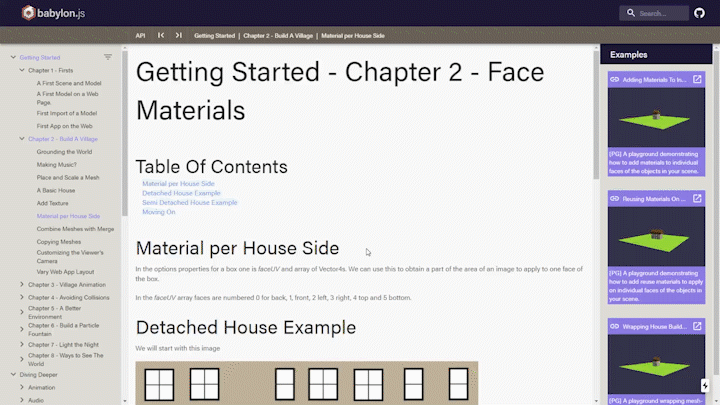Click Material per House Side breadcrumb
Screen dimensions: 720x405
click(353, 36)
